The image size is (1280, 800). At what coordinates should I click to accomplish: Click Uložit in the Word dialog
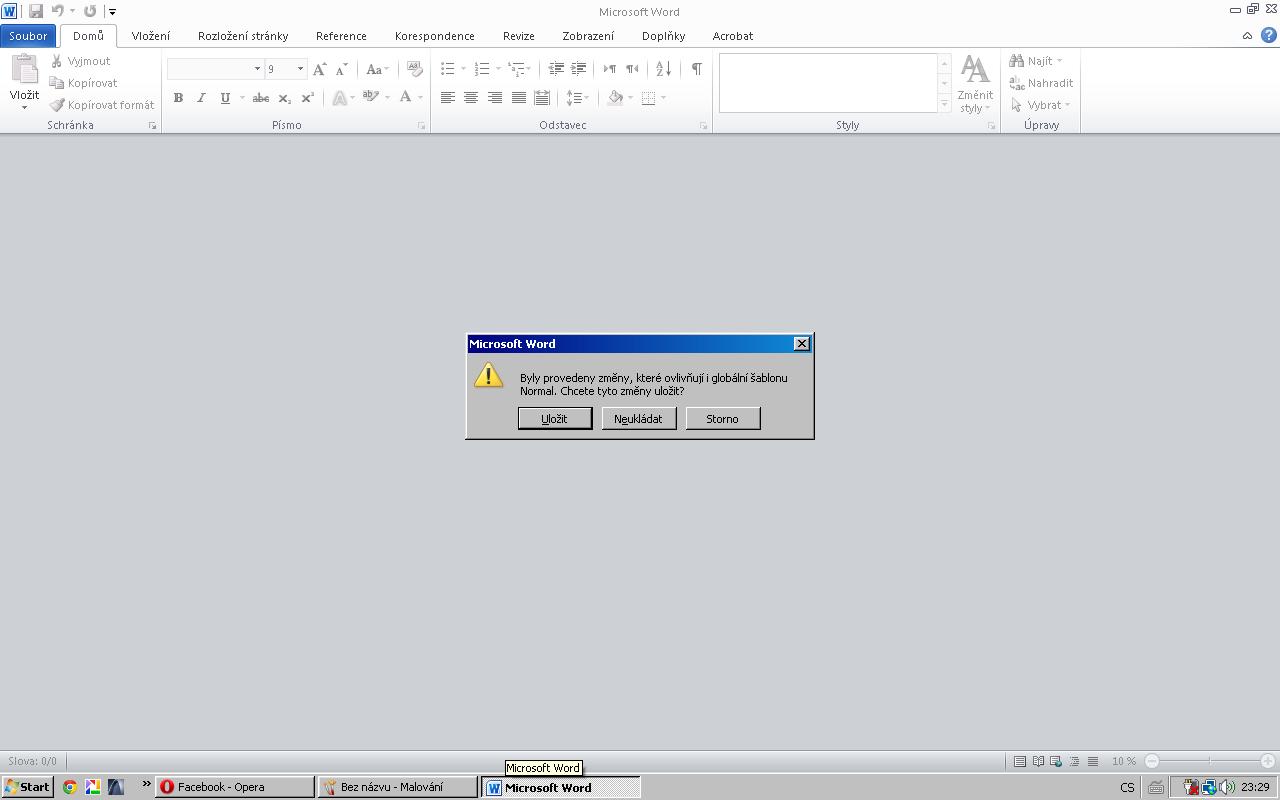pos(554,419)
